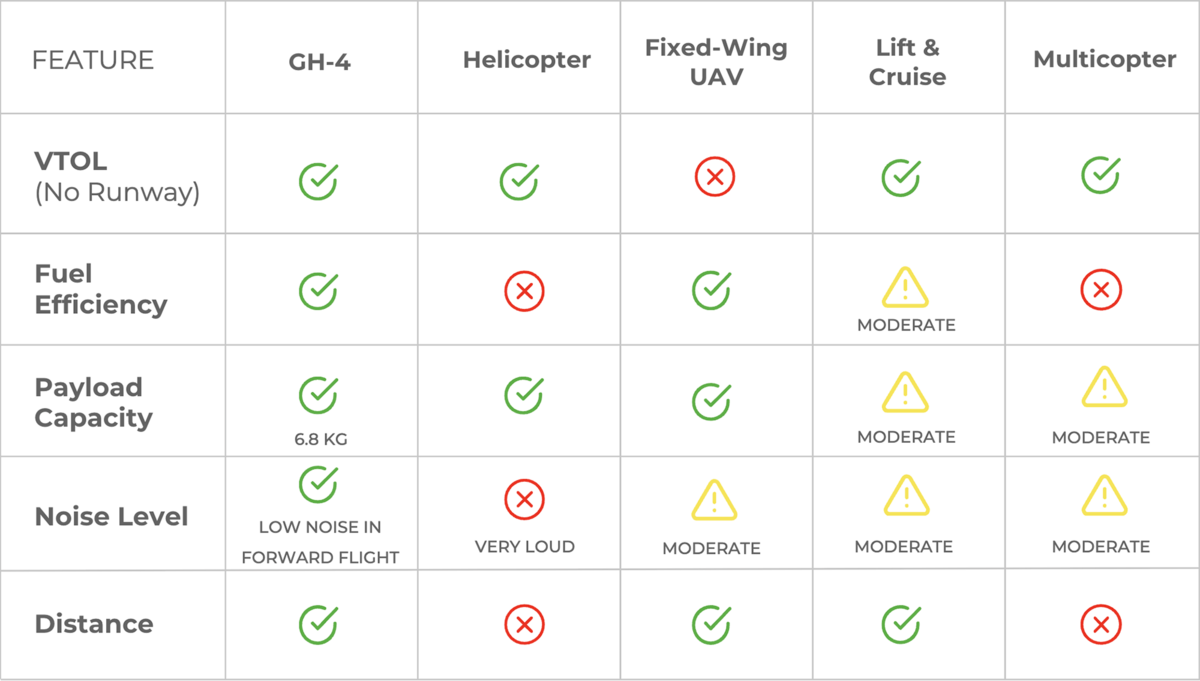Click the GH-4 VTOL green checkmark
The height and width of the screenshot is (681, 1200).
[318, 181]
